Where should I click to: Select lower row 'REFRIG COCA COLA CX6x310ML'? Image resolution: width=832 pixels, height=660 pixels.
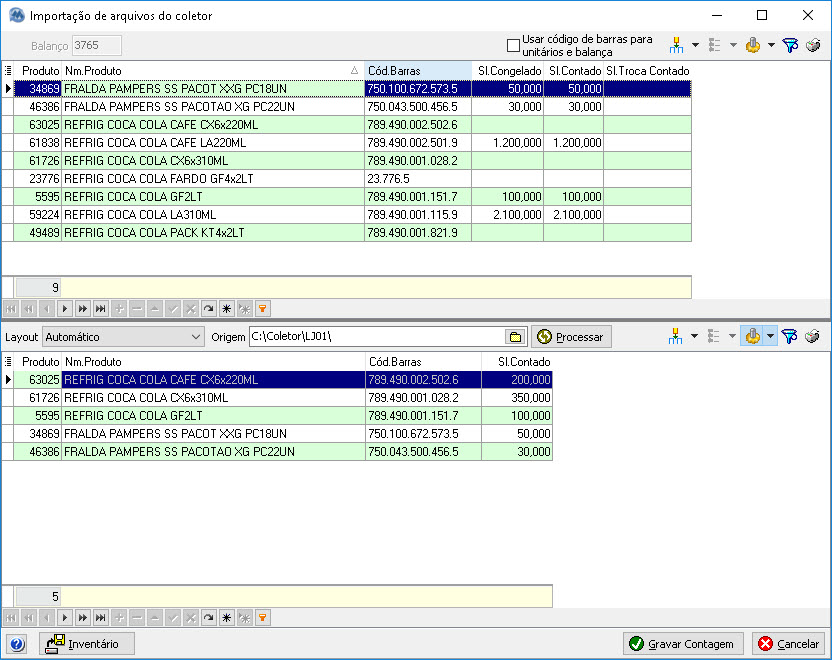(283, 398)
